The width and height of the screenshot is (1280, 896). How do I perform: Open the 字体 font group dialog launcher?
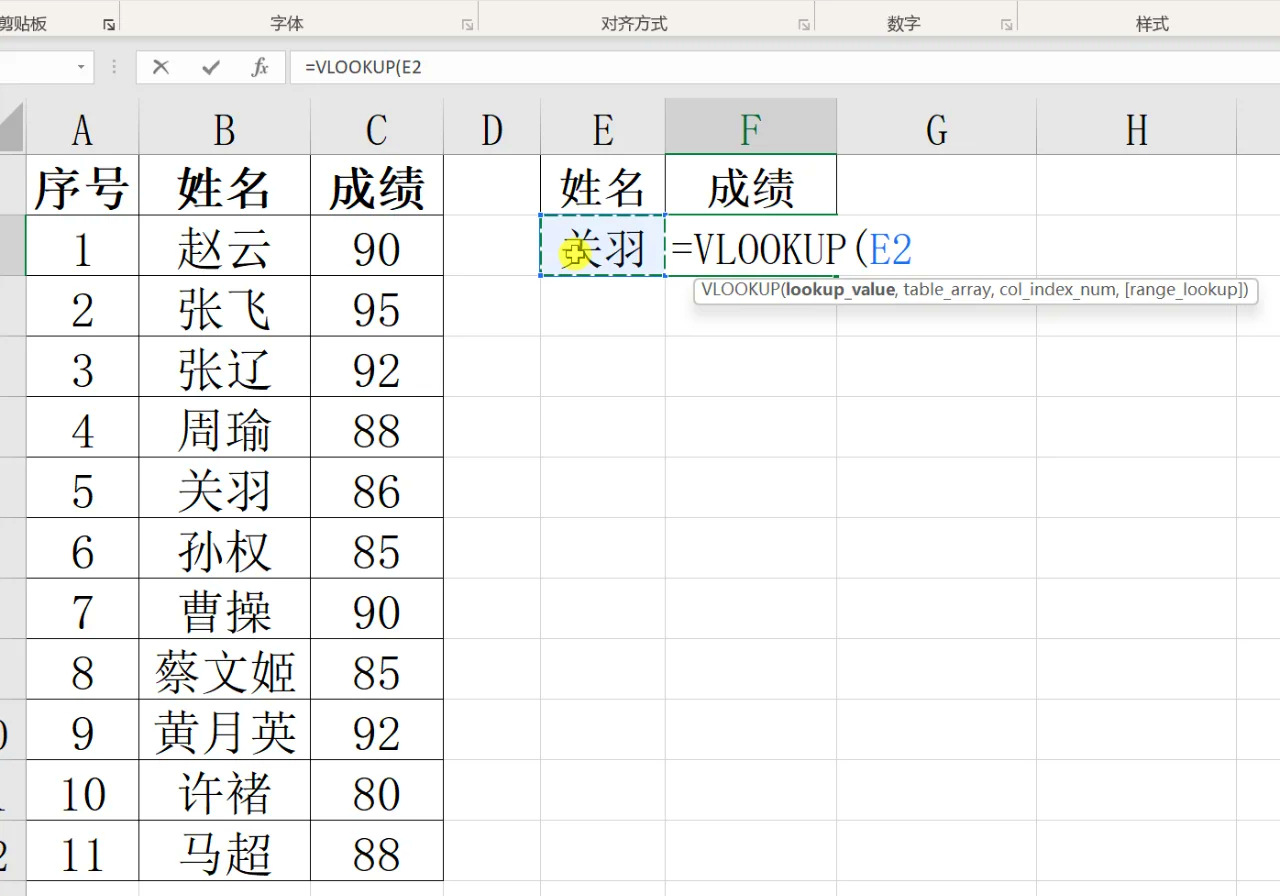467,24
